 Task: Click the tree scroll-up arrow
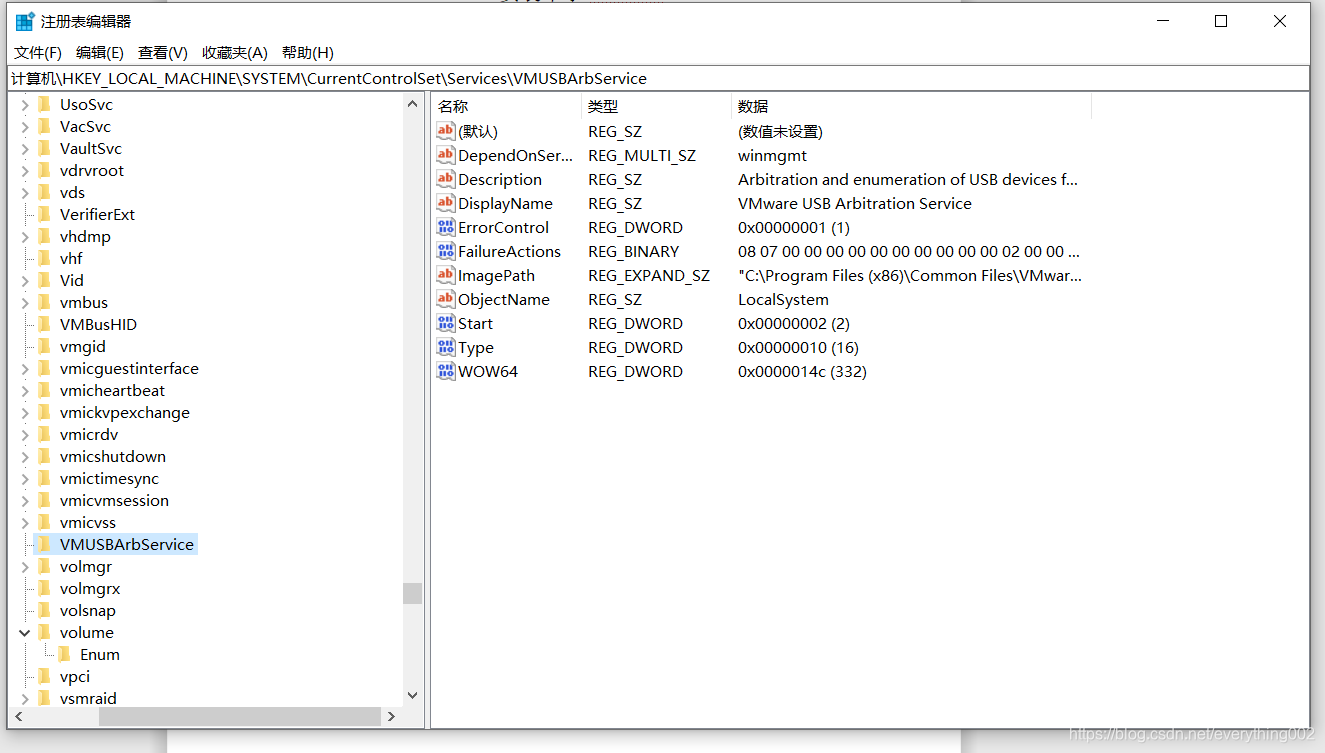point(413,103)
